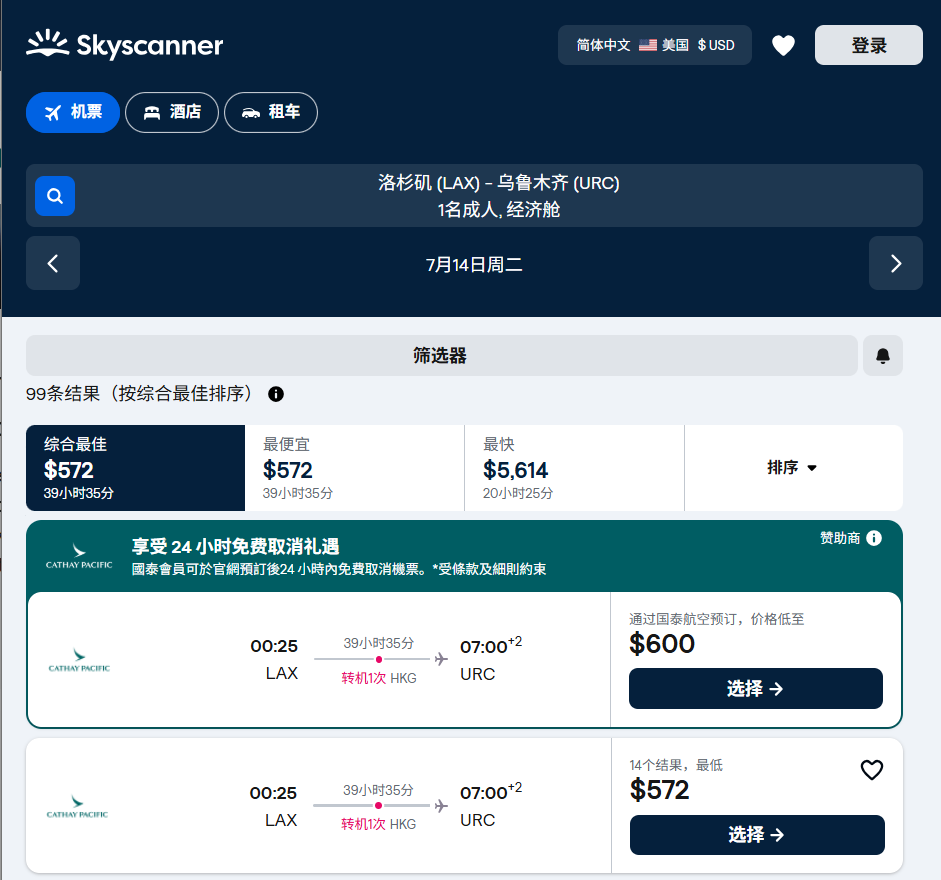941x880 pixels.
Task: Switch to the 酒店 hotels tab
Action: pos(172,112)
